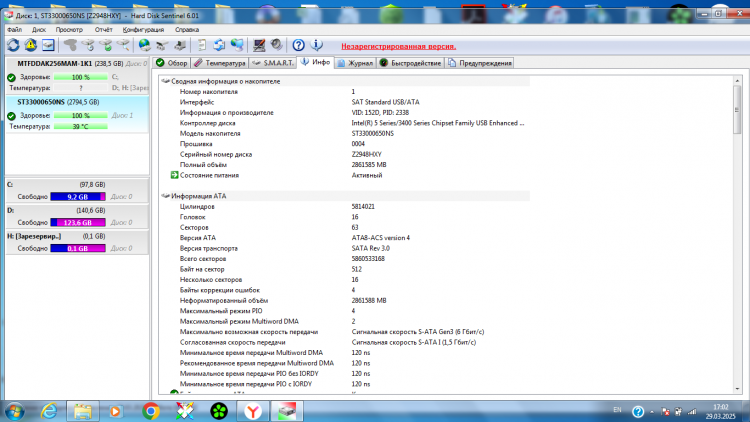The width and height of the screenshot is (750, 422).
Task: Switch to the Быстродействие tab
Action: (410, 63)
